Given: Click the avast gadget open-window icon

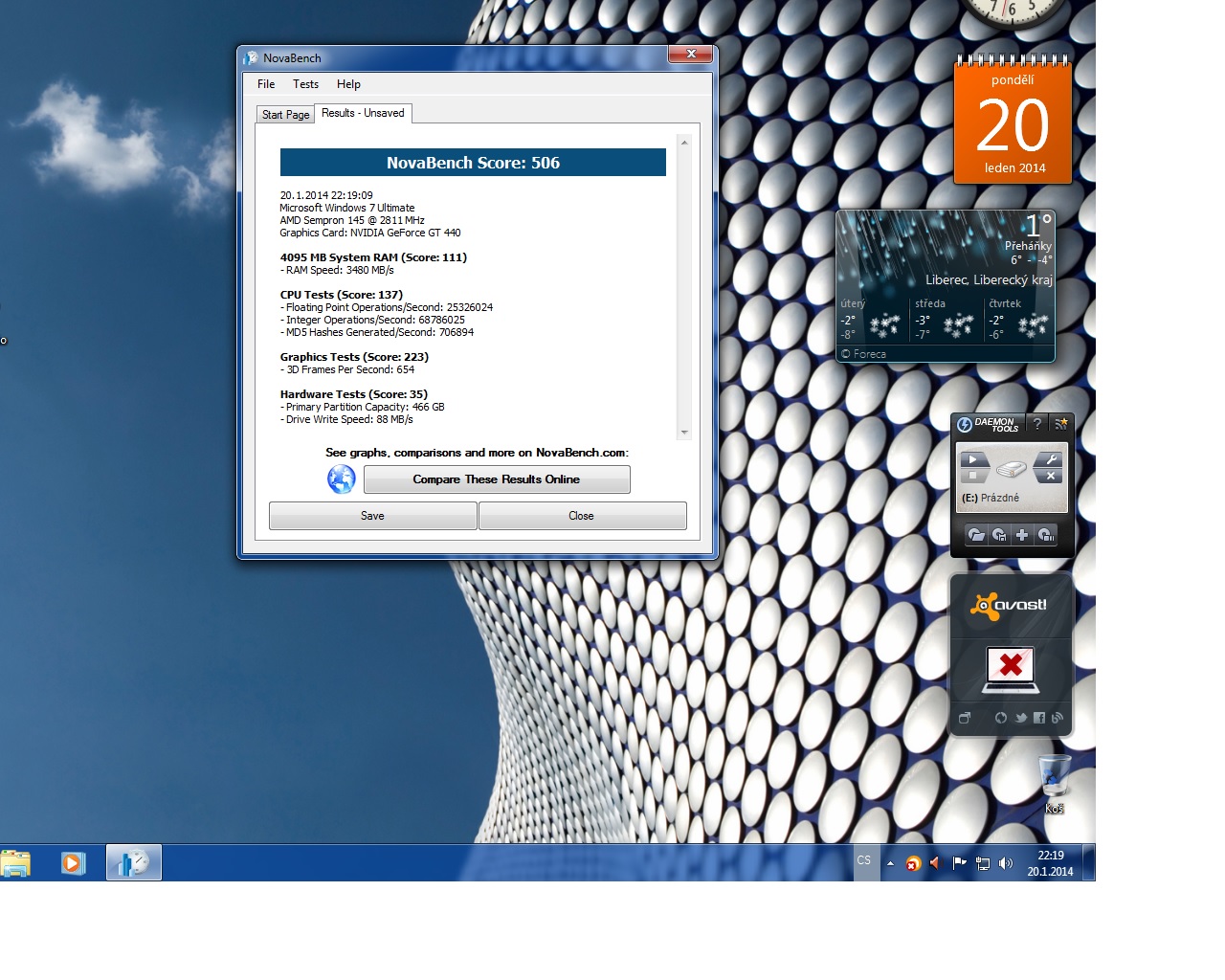Looking at the screenshot, I should [965, 718].
